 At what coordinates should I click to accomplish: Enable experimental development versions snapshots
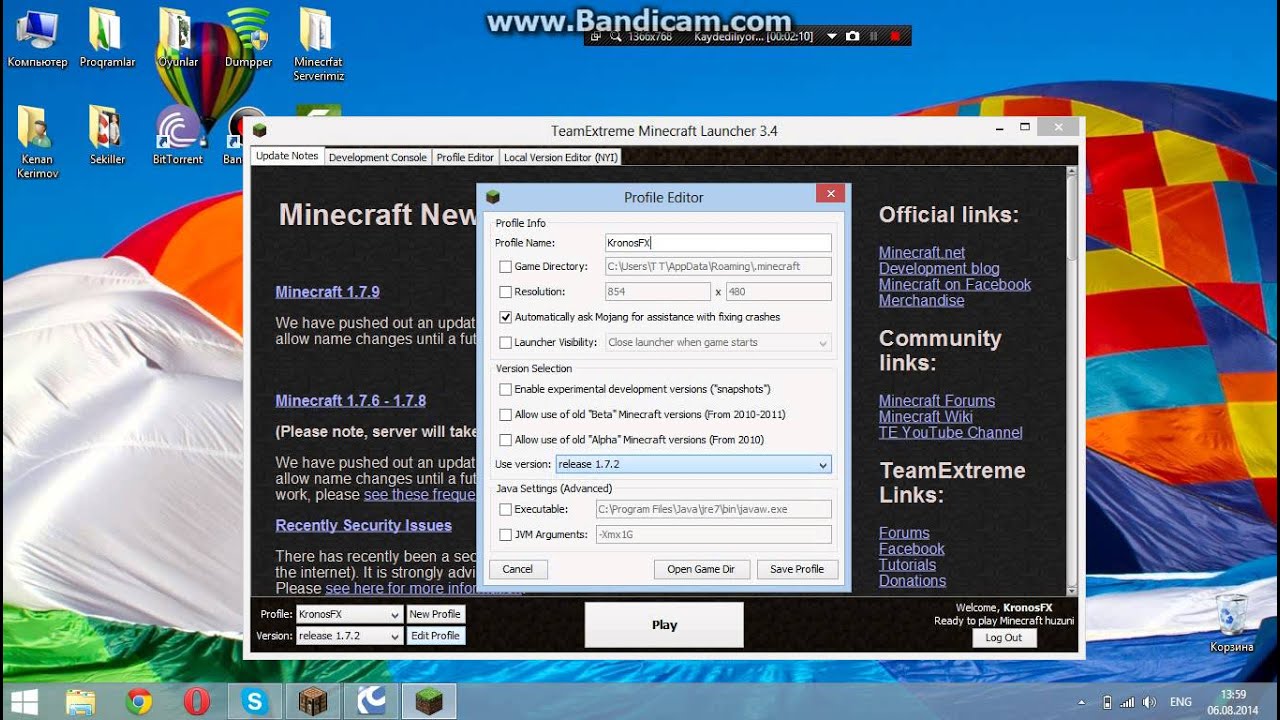[x=505, y=389]
